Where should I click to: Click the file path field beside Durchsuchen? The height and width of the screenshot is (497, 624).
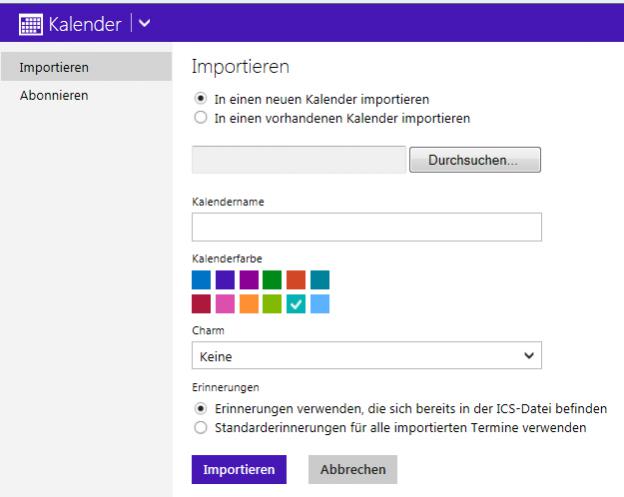click(299, 160)
